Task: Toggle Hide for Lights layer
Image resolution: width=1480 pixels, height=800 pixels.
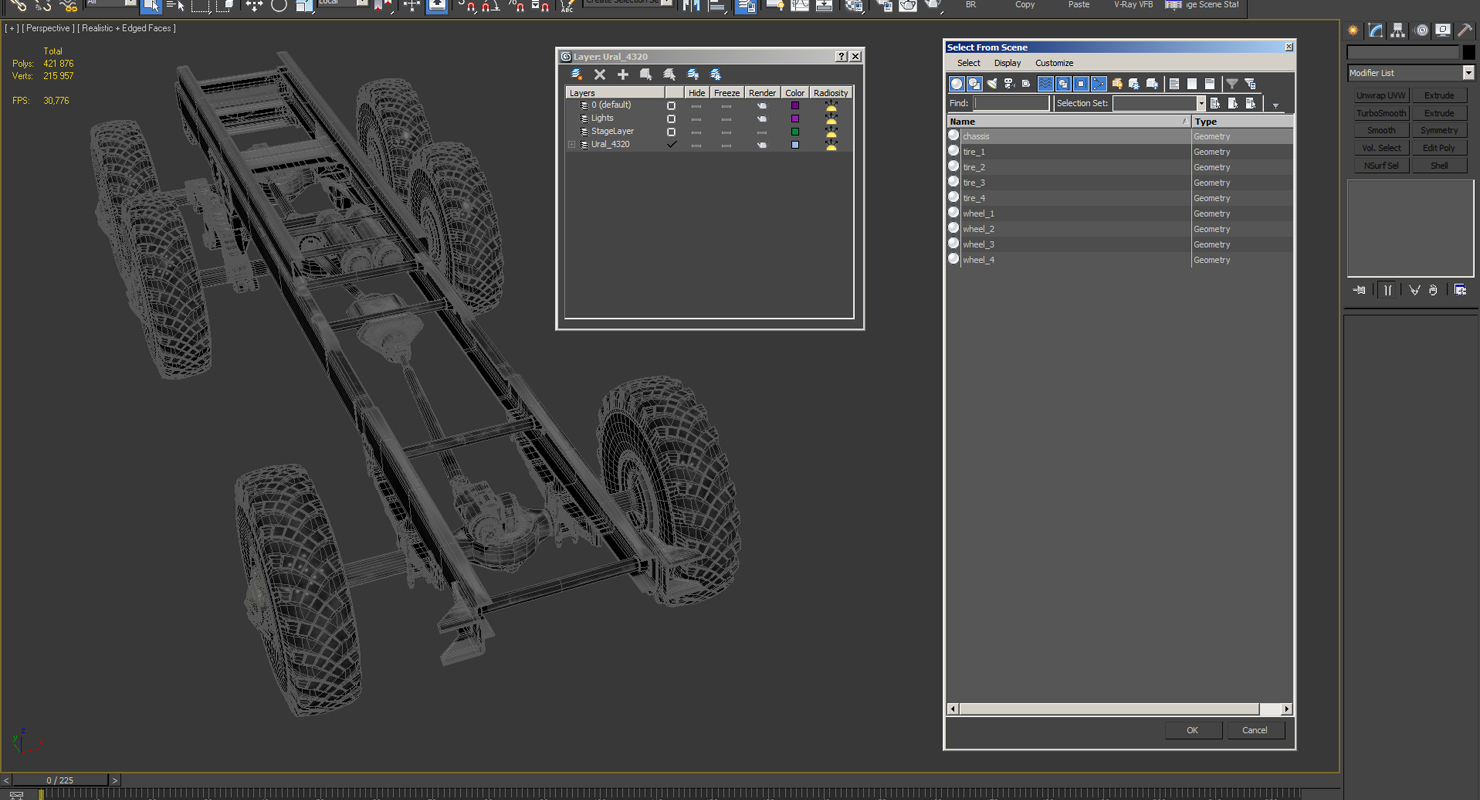Action: coord(696,118)
